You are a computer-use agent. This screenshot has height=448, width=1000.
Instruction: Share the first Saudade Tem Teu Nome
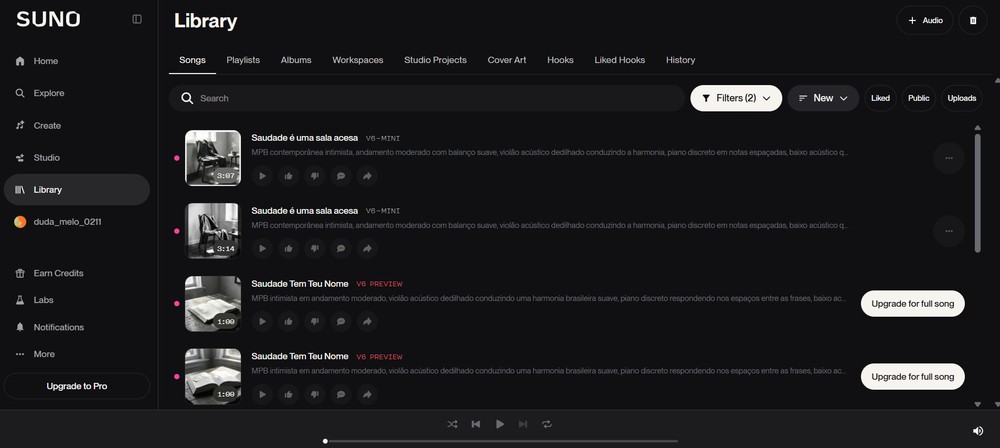(x=367, y=322)
